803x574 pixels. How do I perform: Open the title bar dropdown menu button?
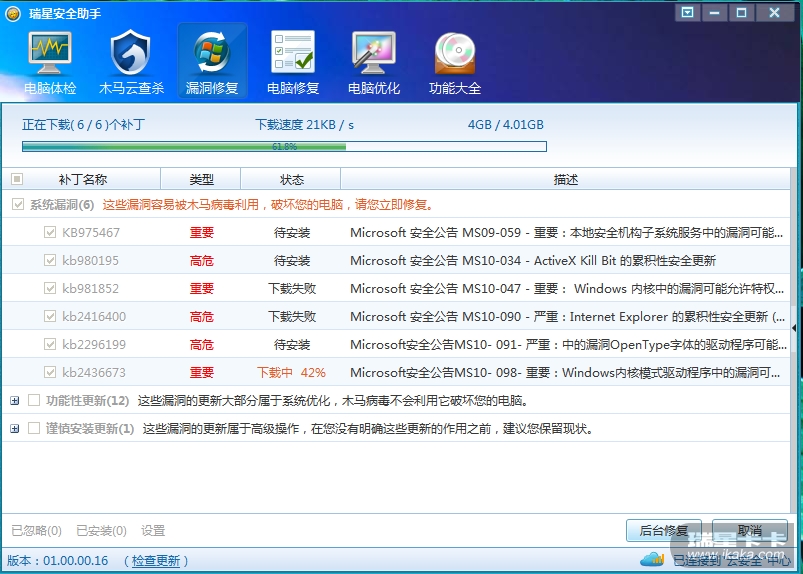click(x=687, y=12)
